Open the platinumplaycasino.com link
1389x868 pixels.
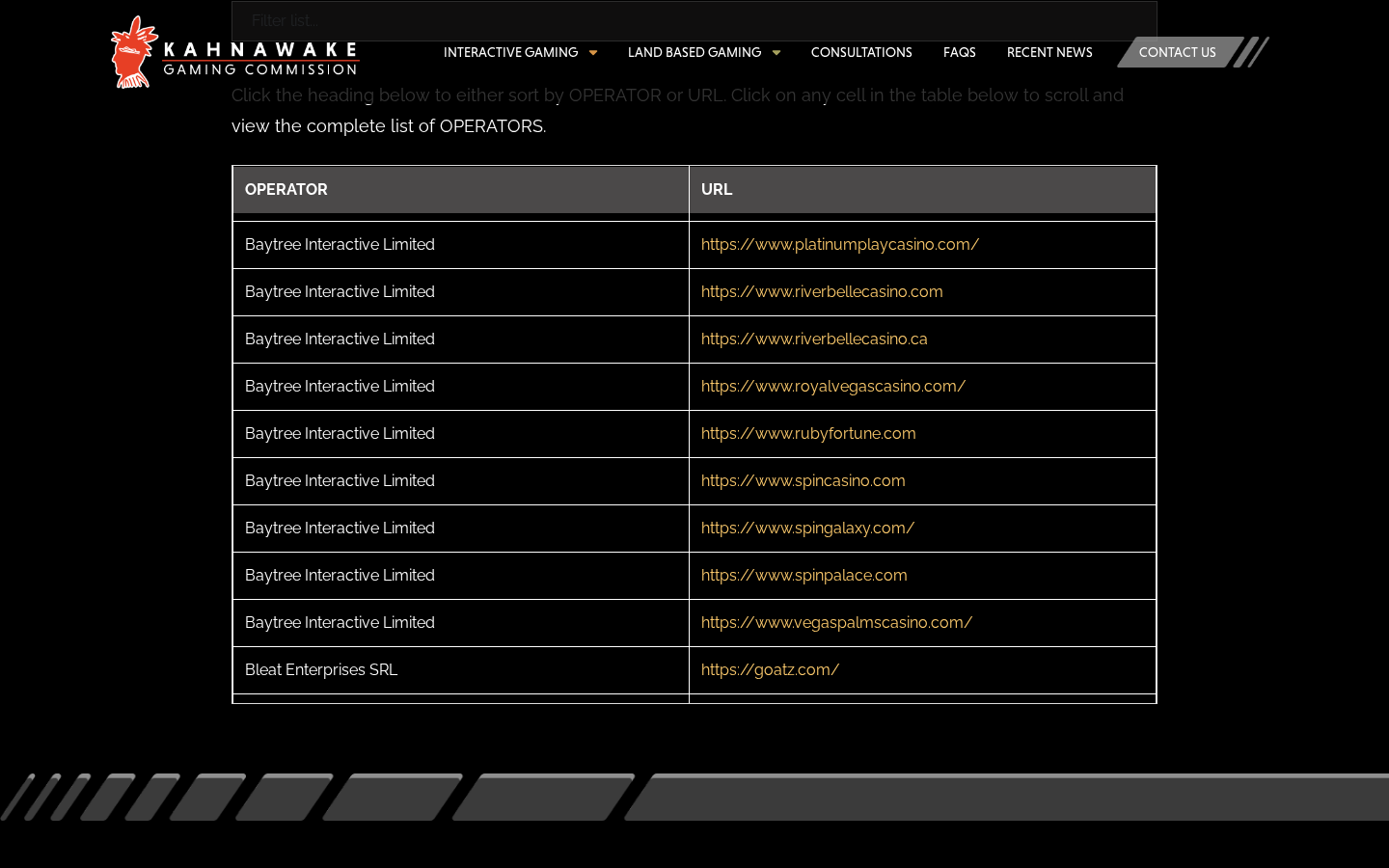(840, 245)
